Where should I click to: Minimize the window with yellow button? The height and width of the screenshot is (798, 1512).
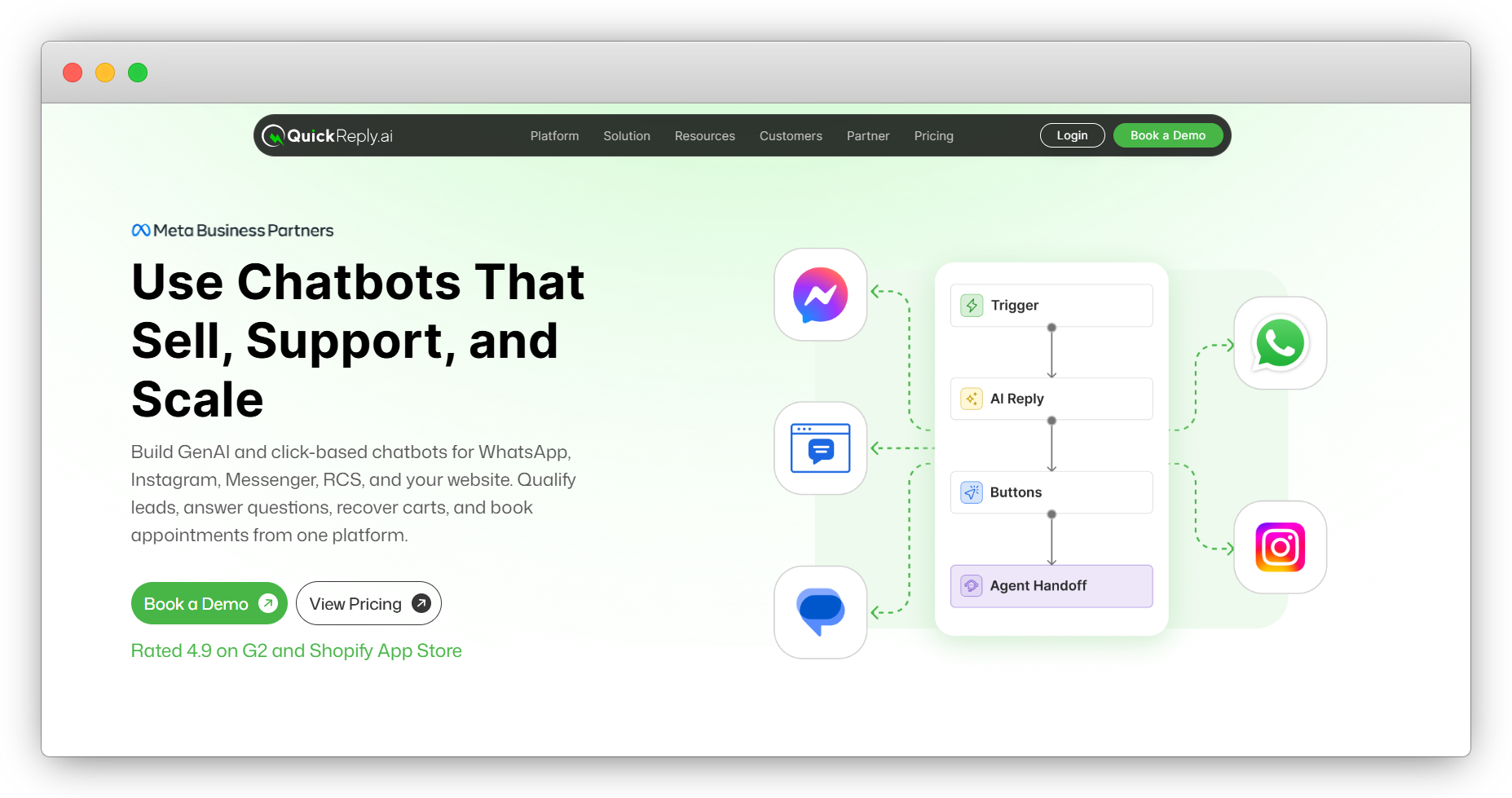pyautogui.click(x=105, y=73)
